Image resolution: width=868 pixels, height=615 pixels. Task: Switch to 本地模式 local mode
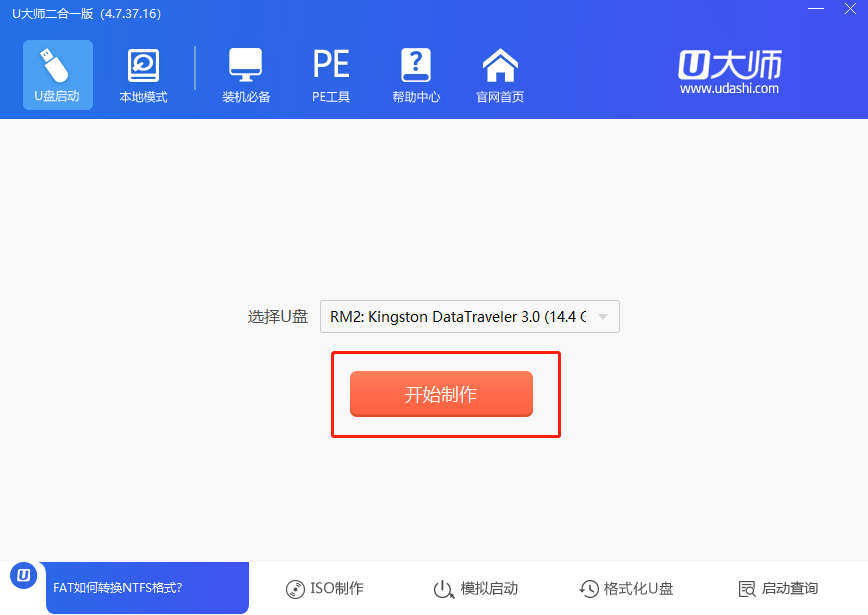143,76
